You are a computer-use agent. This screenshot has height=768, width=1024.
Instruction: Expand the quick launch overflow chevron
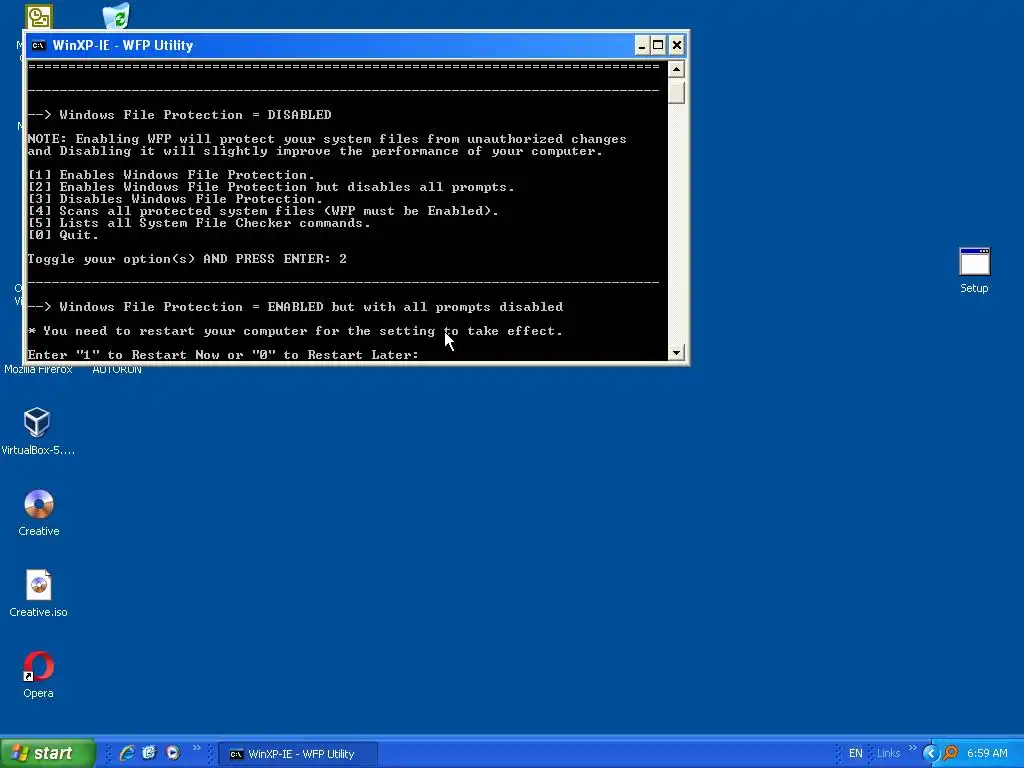pos(197,748)
